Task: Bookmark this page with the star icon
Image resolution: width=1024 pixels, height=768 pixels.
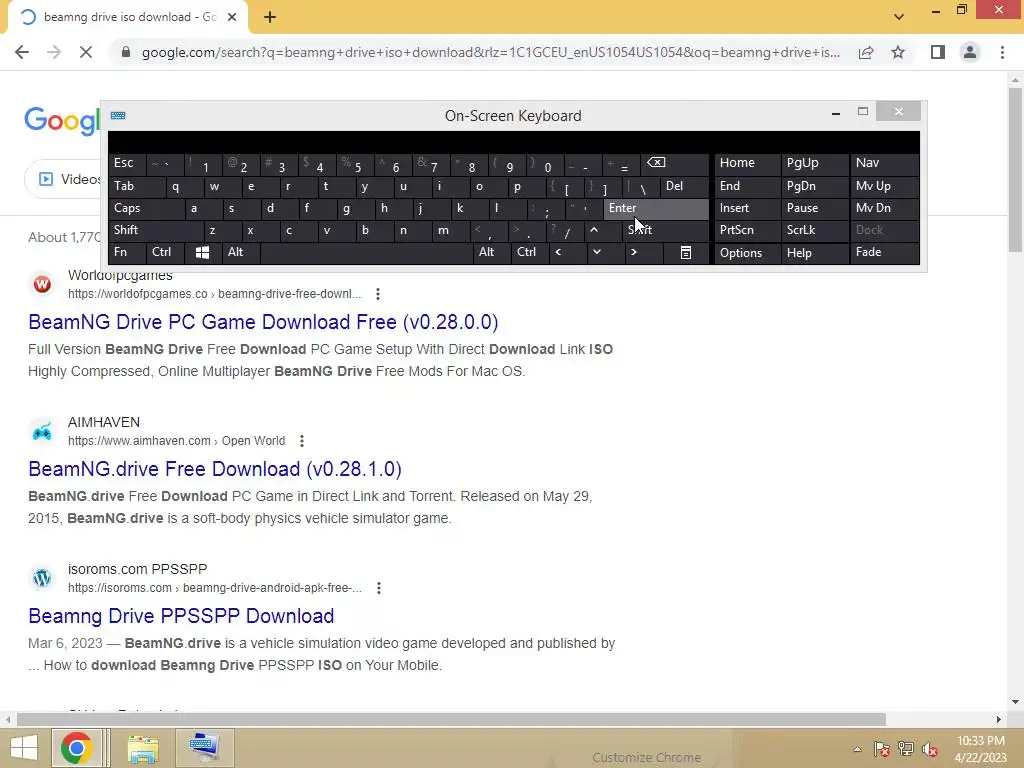Action: pos(898,52)
